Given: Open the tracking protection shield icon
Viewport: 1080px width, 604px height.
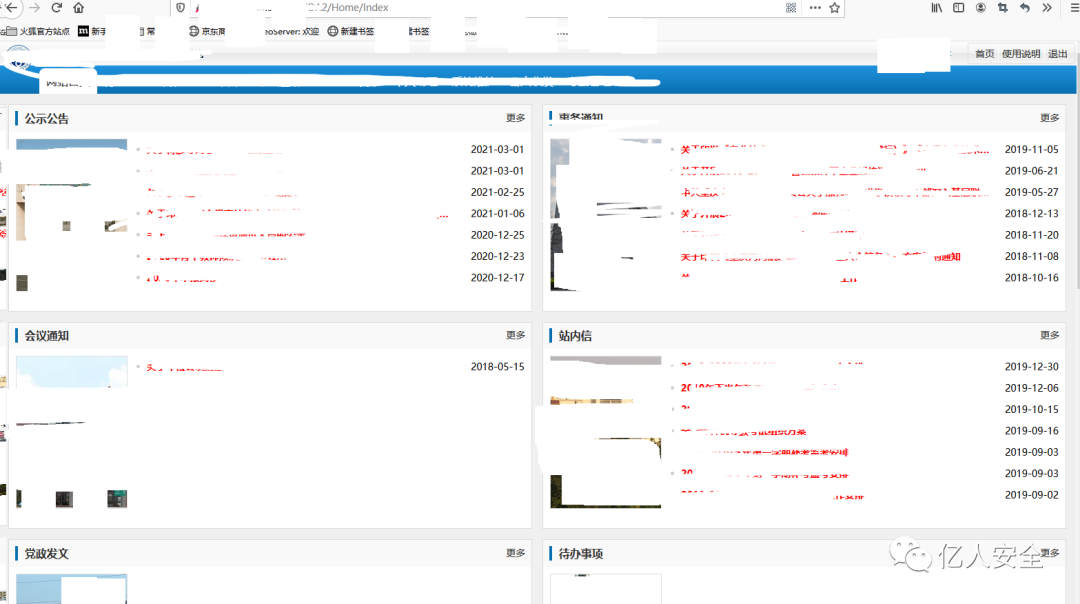Looking at the screenshot, I should [x=180, y=8].
